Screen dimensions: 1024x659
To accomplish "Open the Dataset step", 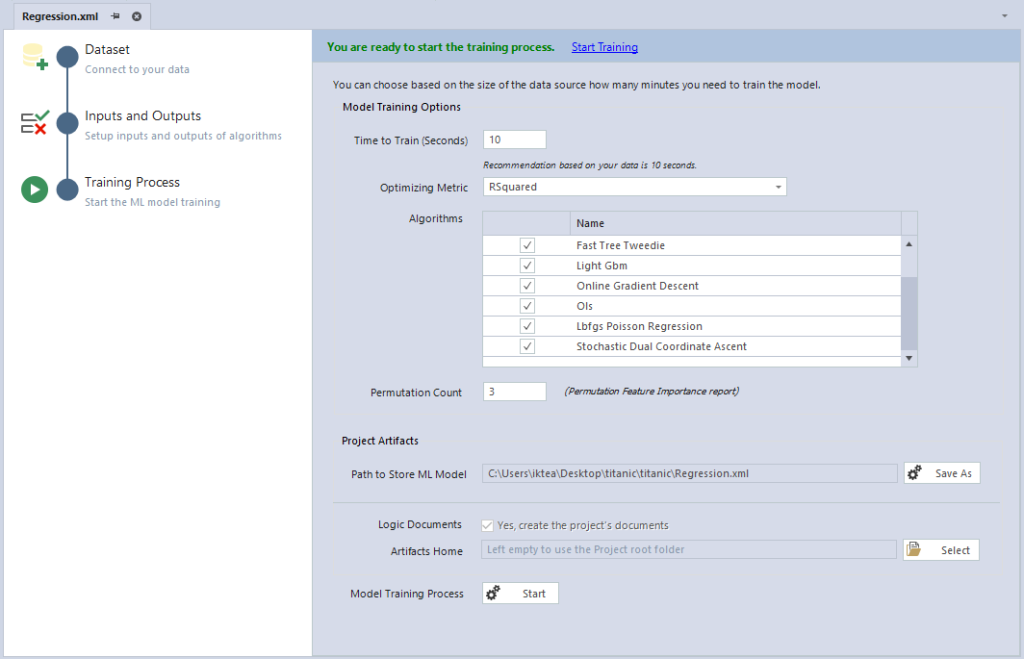I will tap(107, 50).
